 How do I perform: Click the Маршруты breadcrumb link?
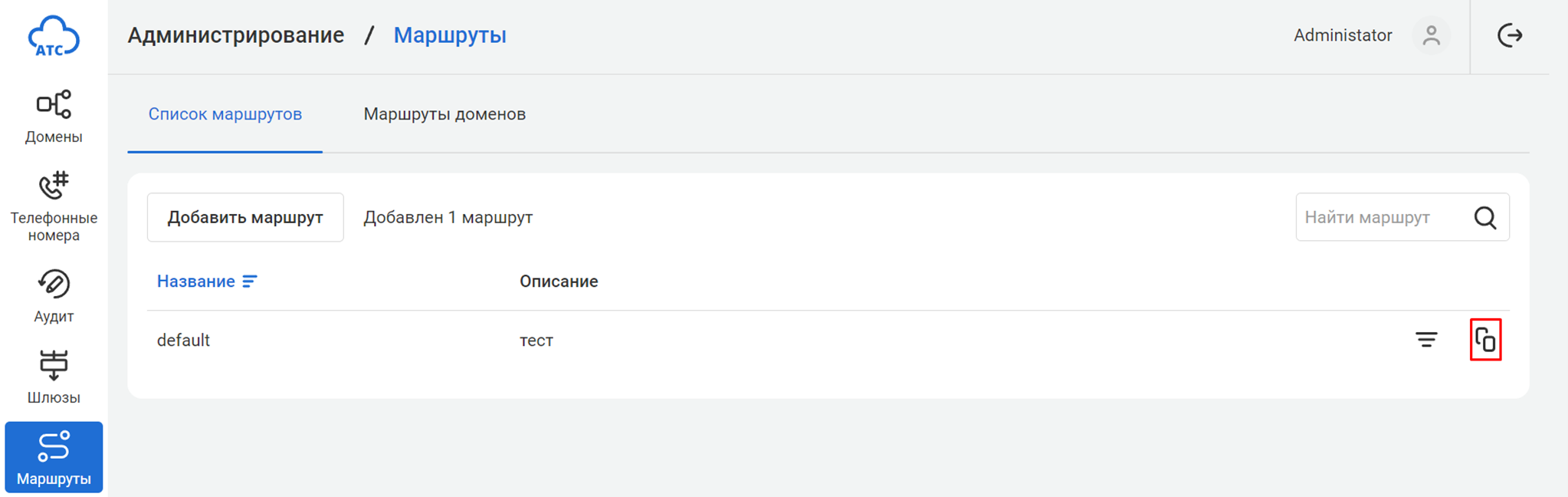pyautogui.click(x=449, y=35)
